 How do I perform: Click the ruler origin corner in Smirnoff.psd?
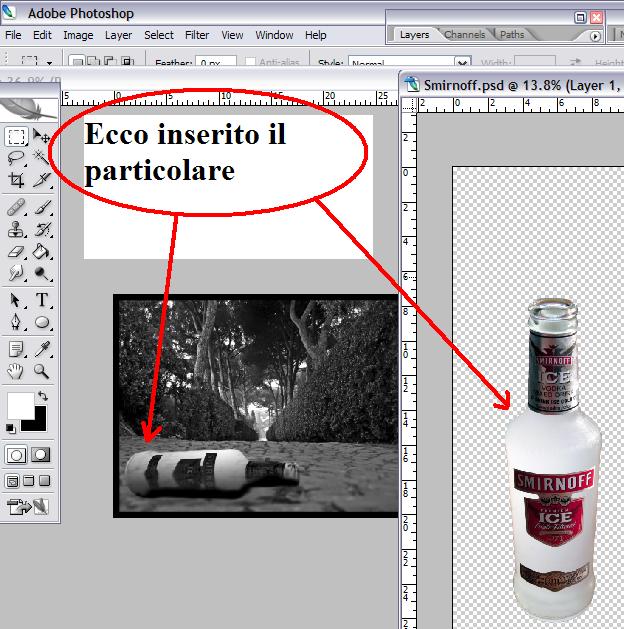point(409,105)
